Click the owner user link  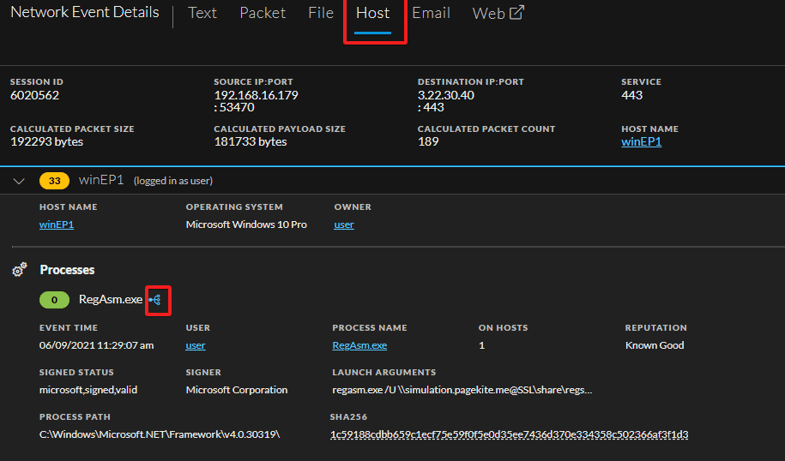pyautogui.click(x=344, y=224)
